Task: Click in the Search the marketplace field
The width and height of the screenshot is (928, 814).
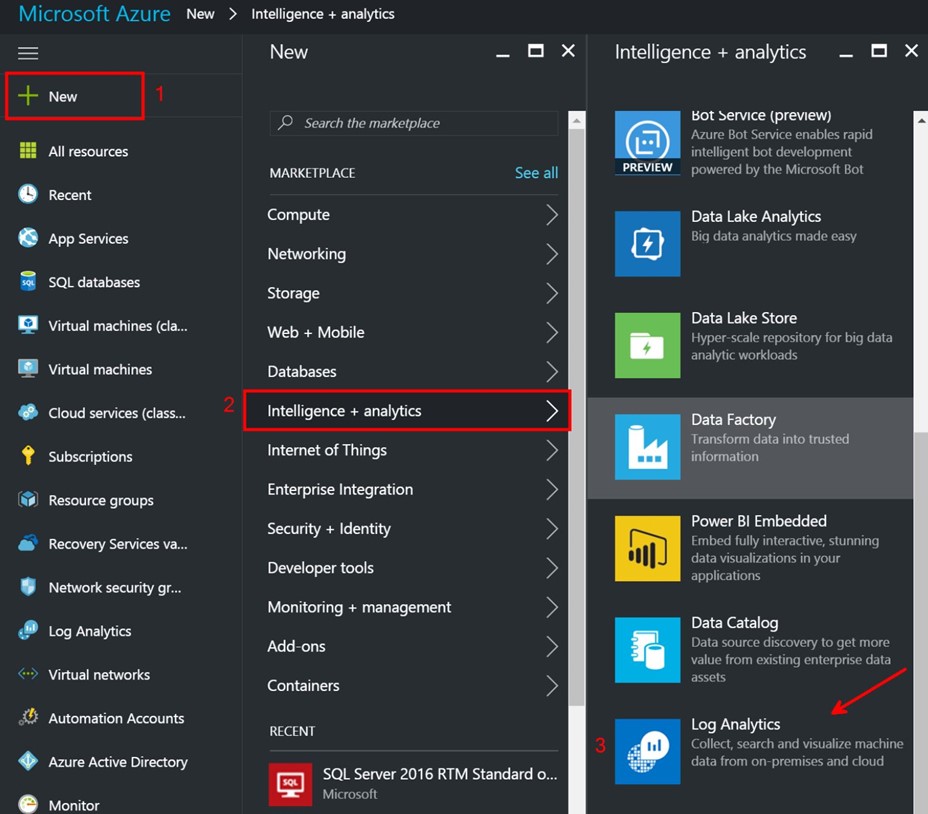Action: (414, 123)
